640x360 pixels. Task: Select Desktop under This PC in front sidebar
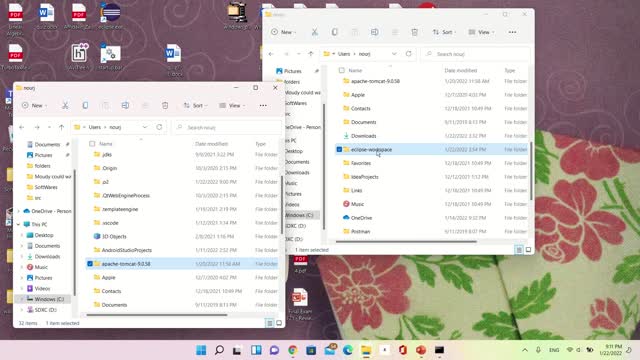(44, 235)
